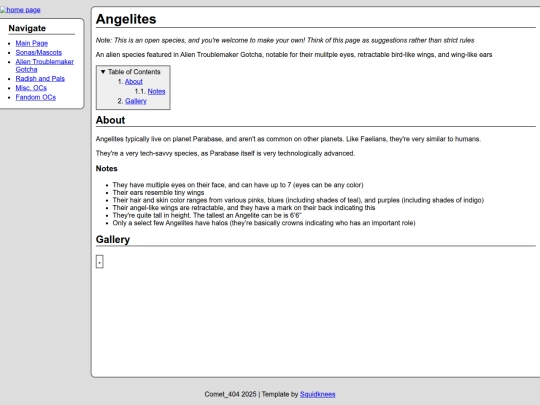
Task: Click 'Comet_404 2025' footer text
Action: [230, 394]
